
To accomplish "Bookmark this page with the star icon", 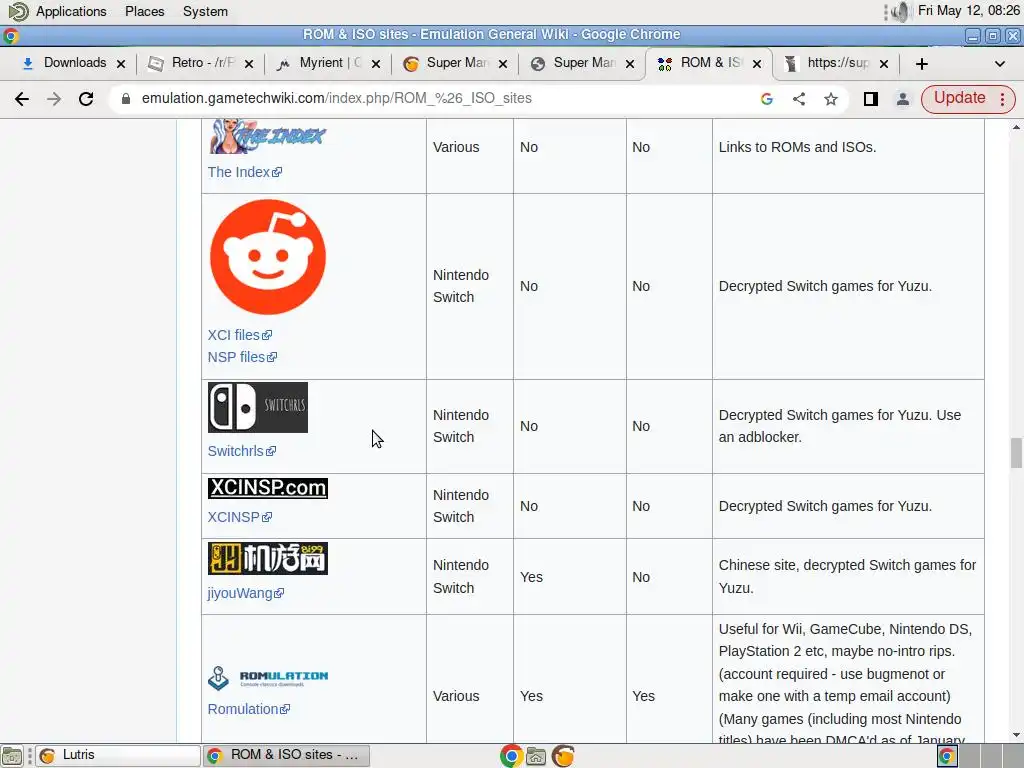I will 831,99.
